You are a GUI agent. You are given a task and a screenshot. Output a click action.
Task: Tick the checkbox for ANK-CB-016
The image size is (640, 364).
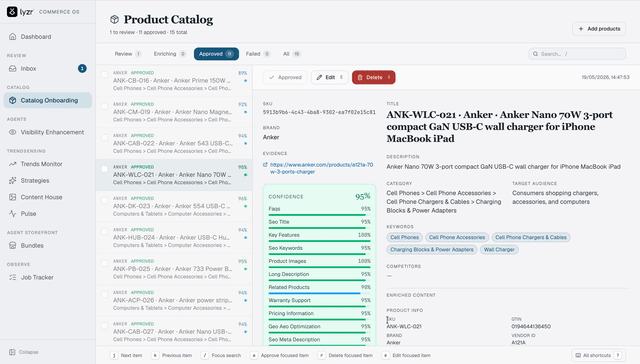click(104, 75)
